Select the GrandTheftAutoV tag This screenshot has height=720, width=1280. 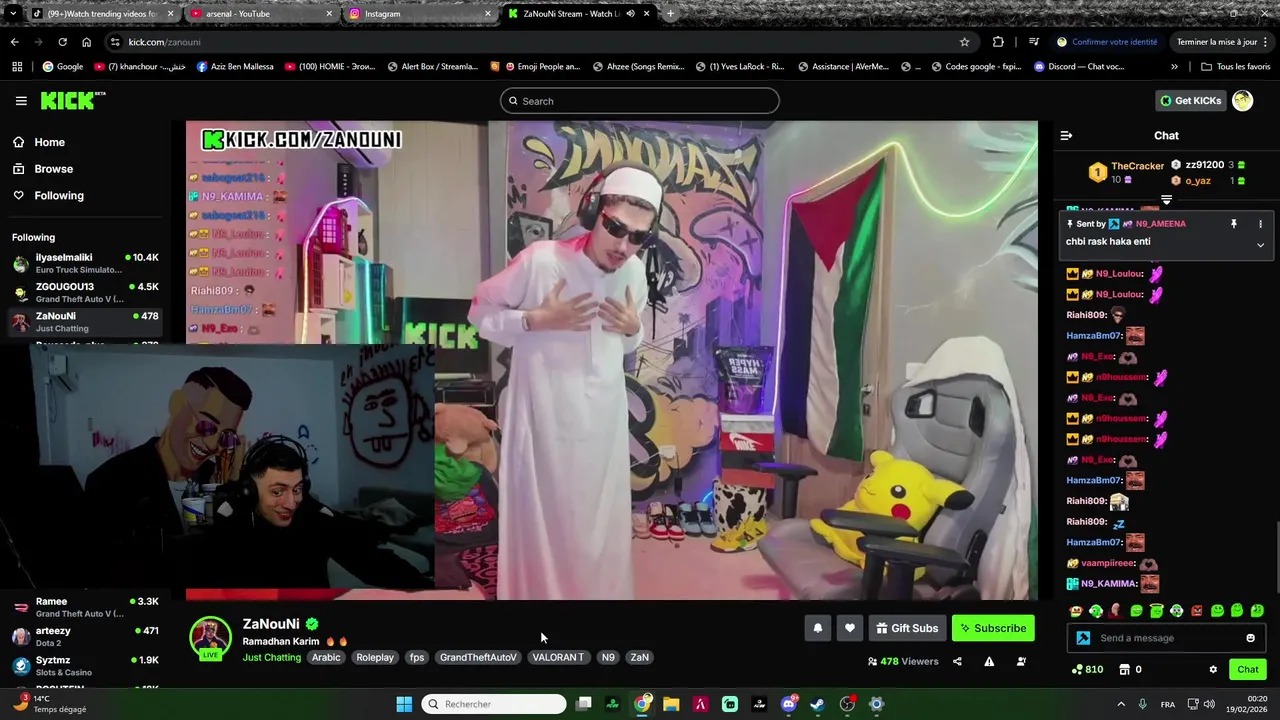pyautogui.click(x=478, y=657)
